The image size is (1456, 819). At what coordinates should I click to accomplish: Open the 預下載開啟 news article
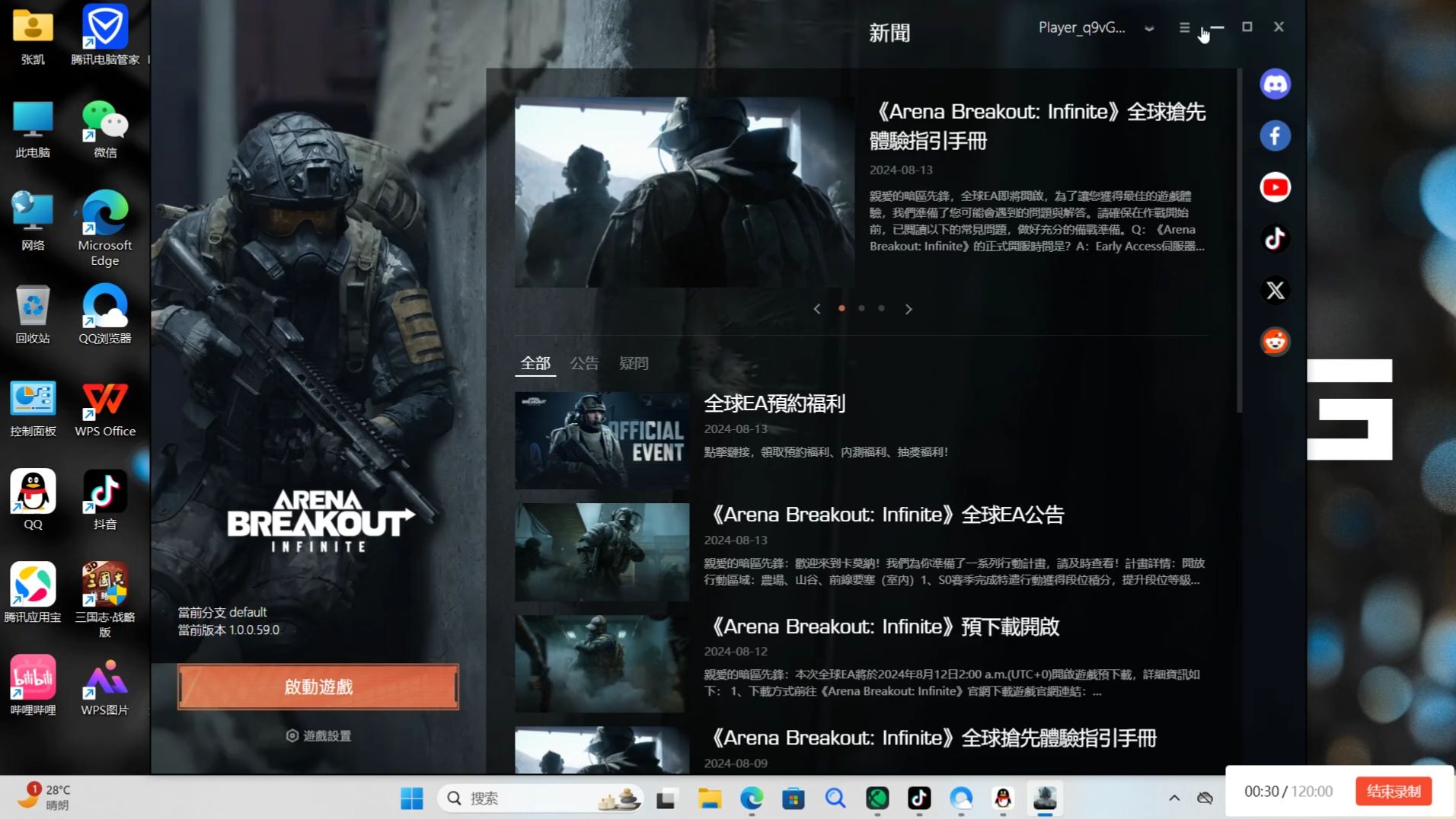point(882,626)
